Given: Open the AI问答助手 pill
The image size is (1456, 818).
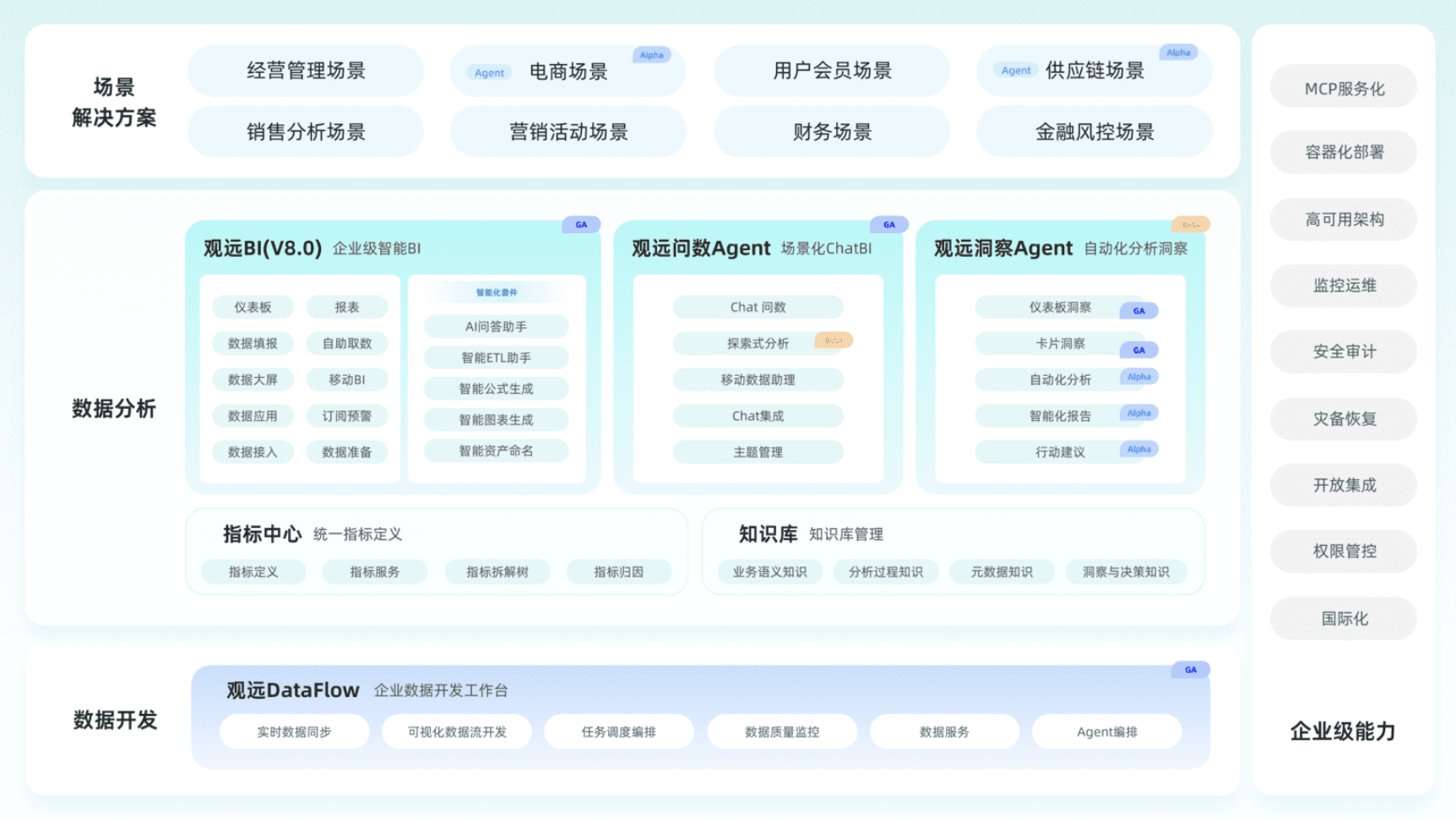Looking at the screenshot, I should [x=496, y=326].
